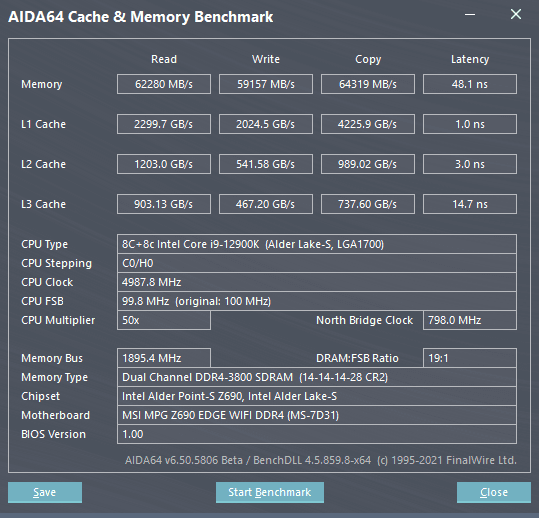Screen dimensions: 539x518
Task: Click the CPU Multiplier value 50x
Action: coord(164,320)
